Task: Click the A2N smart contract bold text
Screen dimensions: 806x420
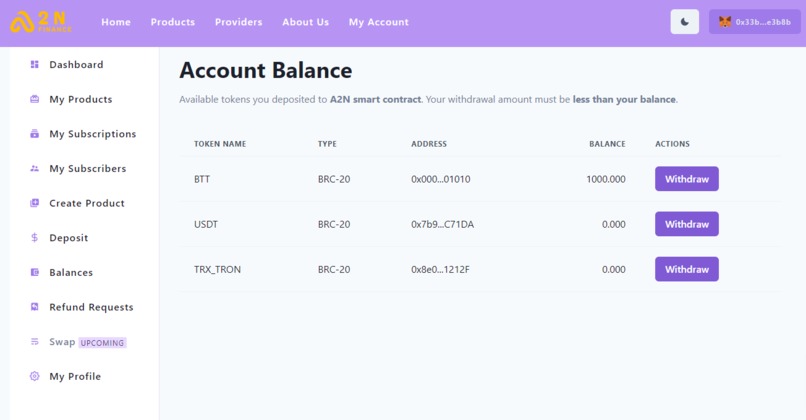Action: pyautogui.click(x=375, y=99)
